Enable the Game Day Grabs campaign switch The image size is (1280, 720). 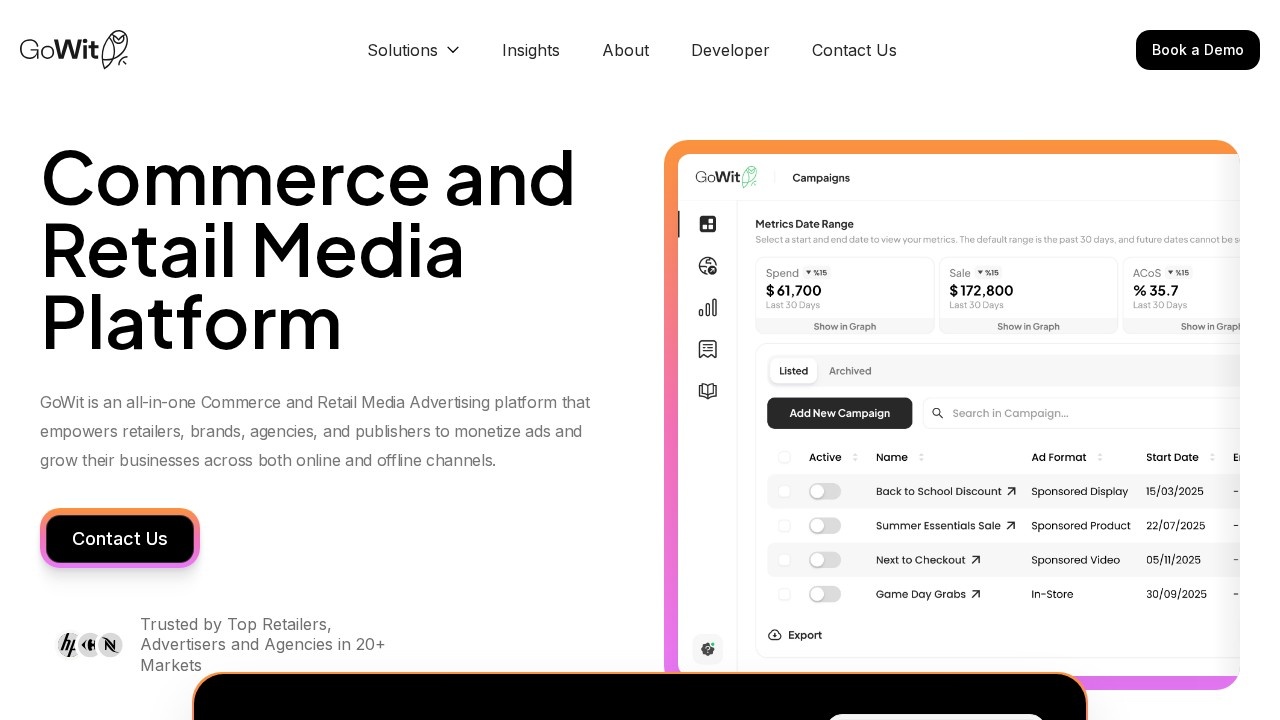[x=825, y=594]
